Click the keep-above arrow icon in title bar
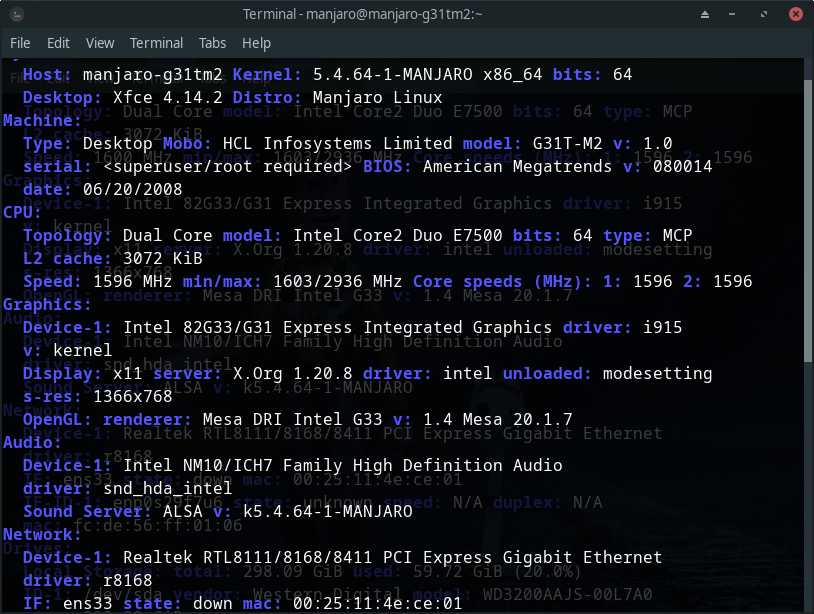The image size is (814, 614). point(704,15)
